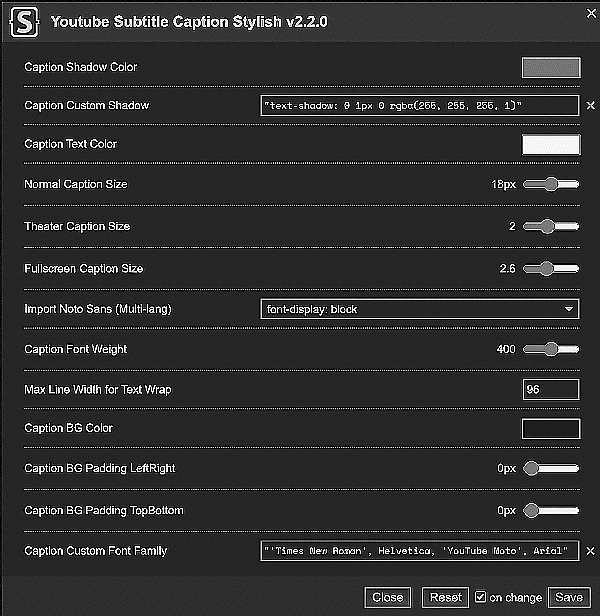Adjust the Normal Caption Size slider
This screenshot has height=616, width=600.
pos(551,184)
